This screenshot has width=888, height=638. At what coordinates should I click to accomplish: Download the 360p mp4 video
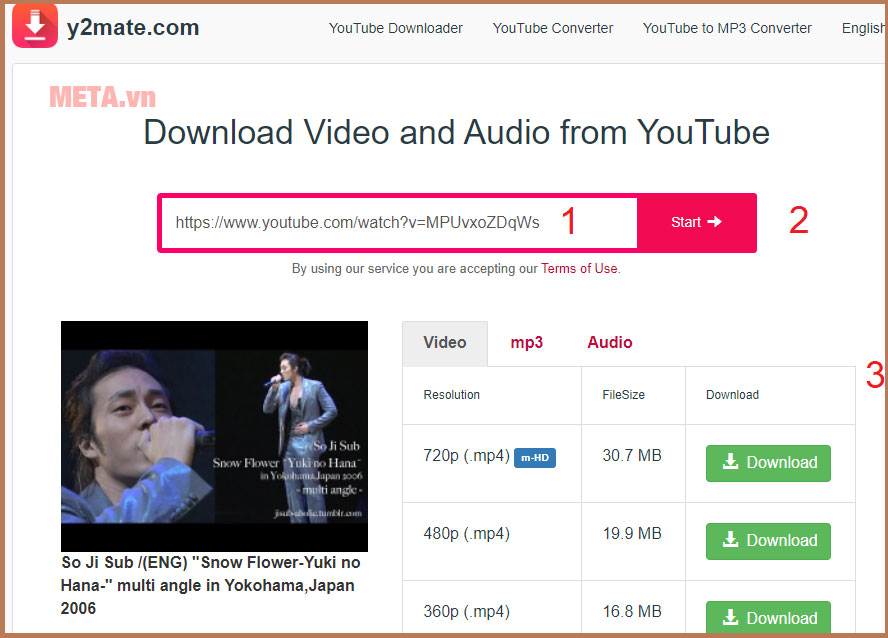coord(768,616)
